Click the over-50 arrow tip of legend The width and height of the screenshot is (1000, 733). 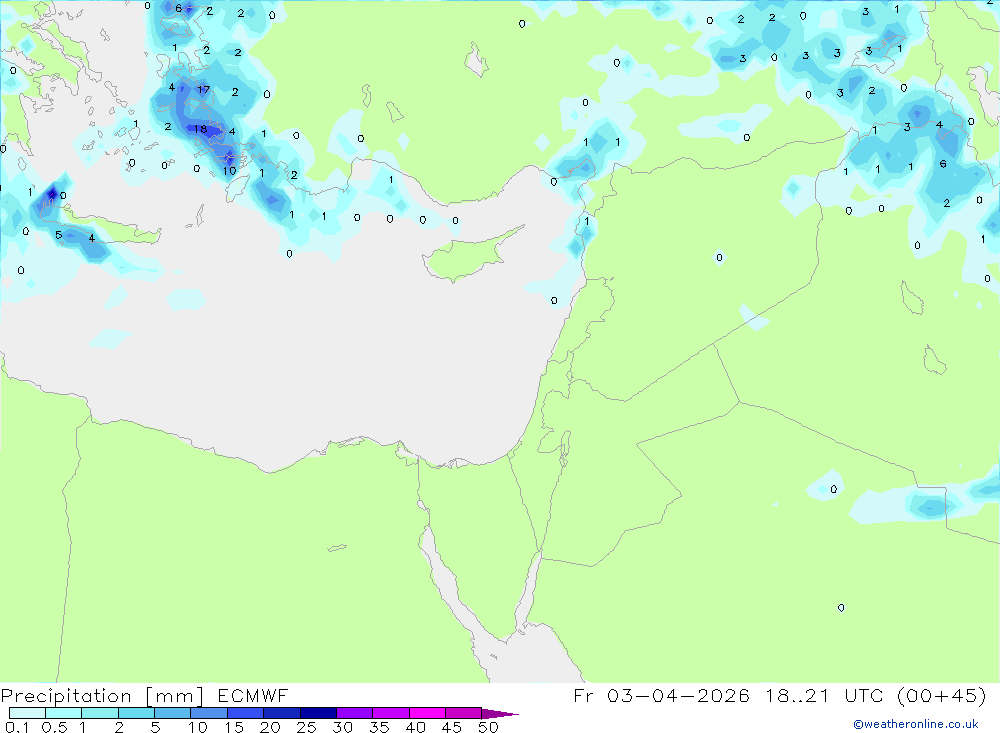(500, 714)
